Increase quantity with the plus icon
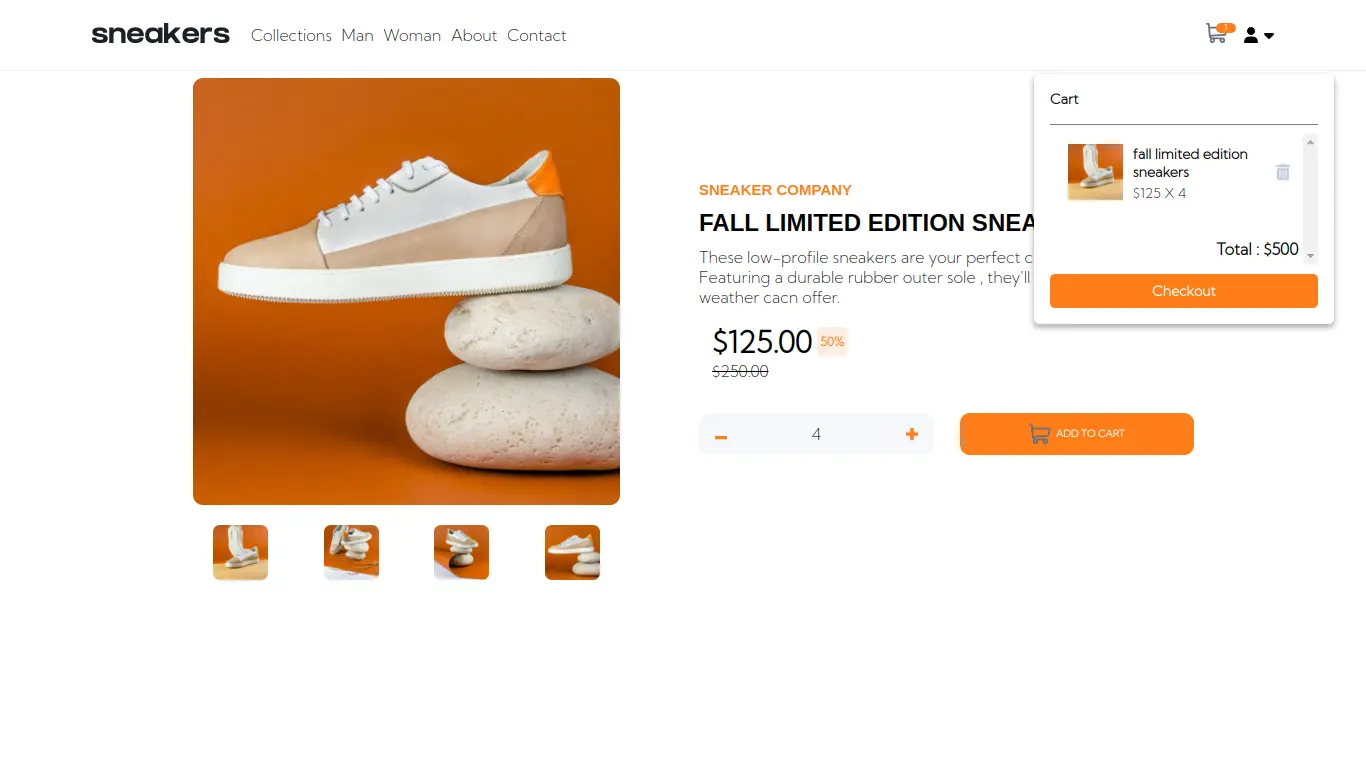 [x=911, y=434]
